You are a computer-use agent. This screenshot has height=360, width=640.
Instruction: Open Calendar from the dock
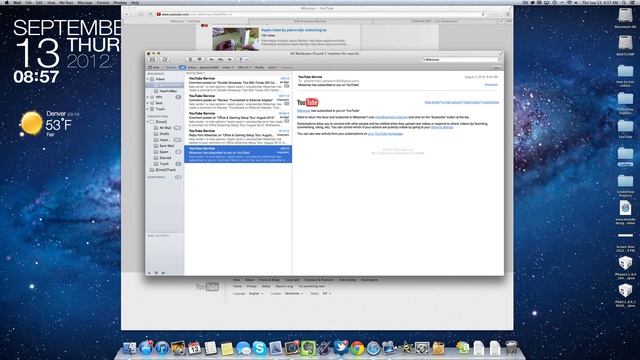click(x=194, y=348)
